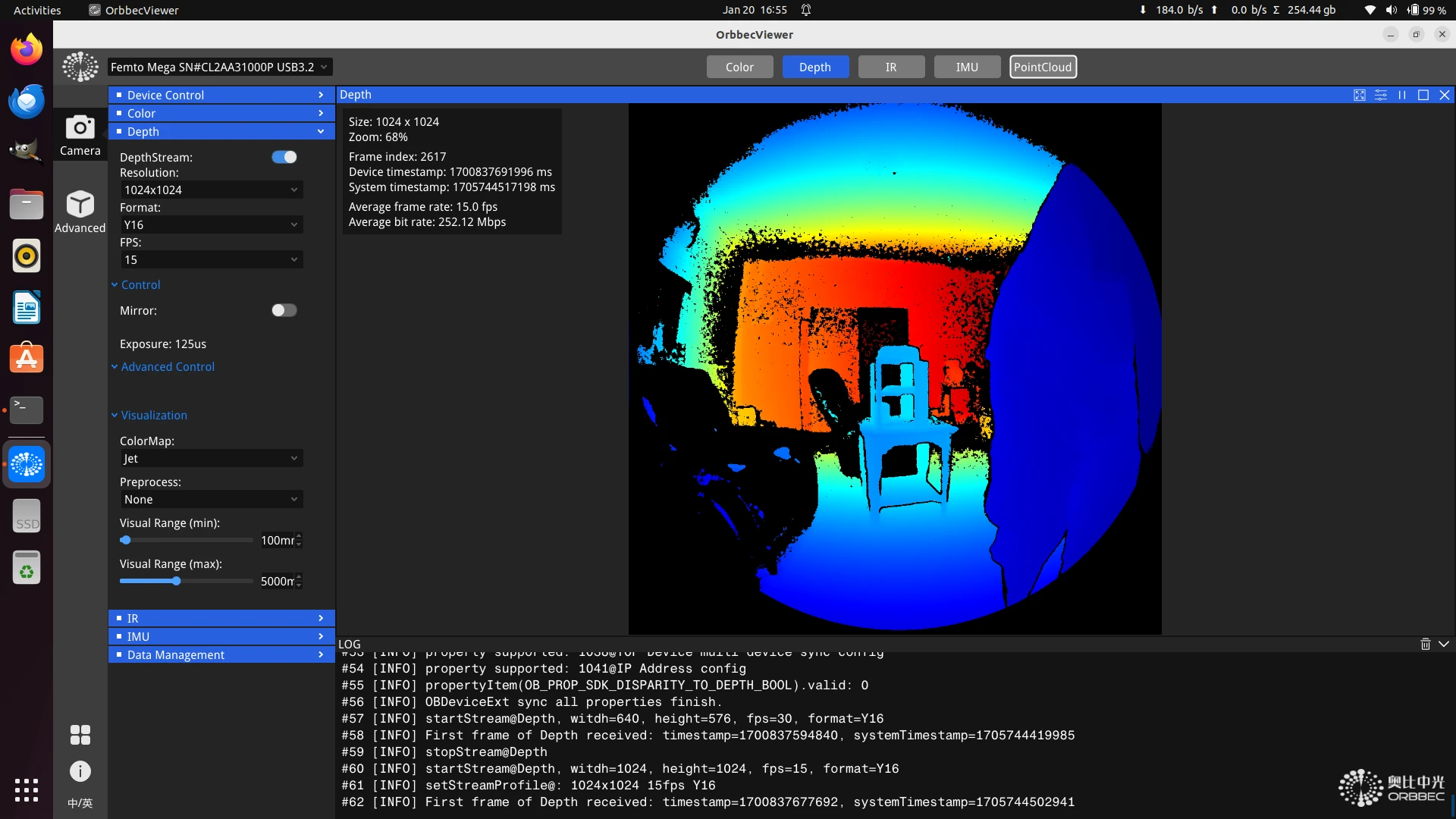Collapse the Depth settings section
The image size is (1456, 819).
click(221, 131)
